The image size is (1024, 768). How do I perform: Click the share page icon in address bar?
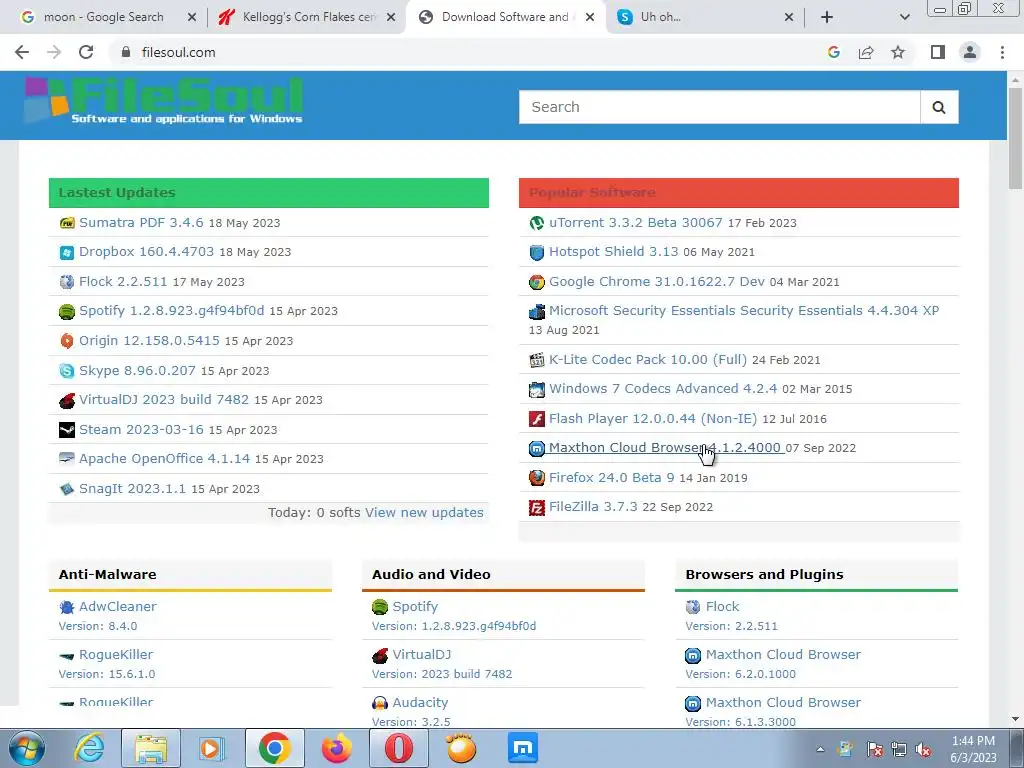tap(866, 52)
